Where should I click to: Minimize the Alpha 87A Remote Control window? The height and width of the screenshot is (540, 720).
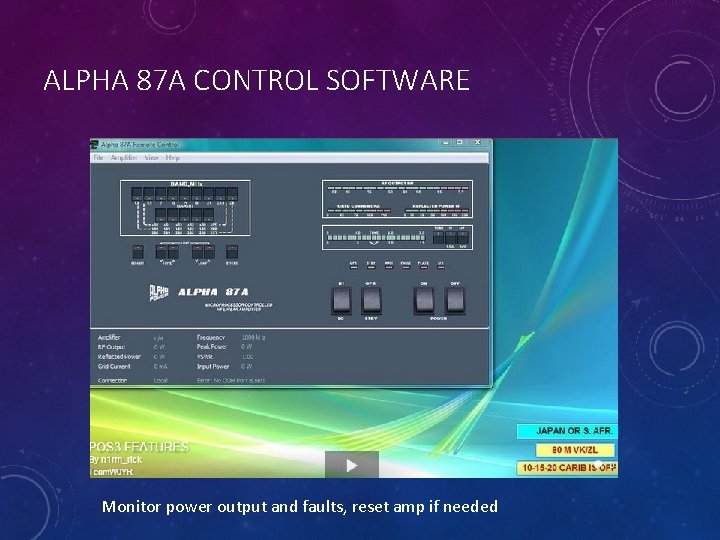point(444,143)
